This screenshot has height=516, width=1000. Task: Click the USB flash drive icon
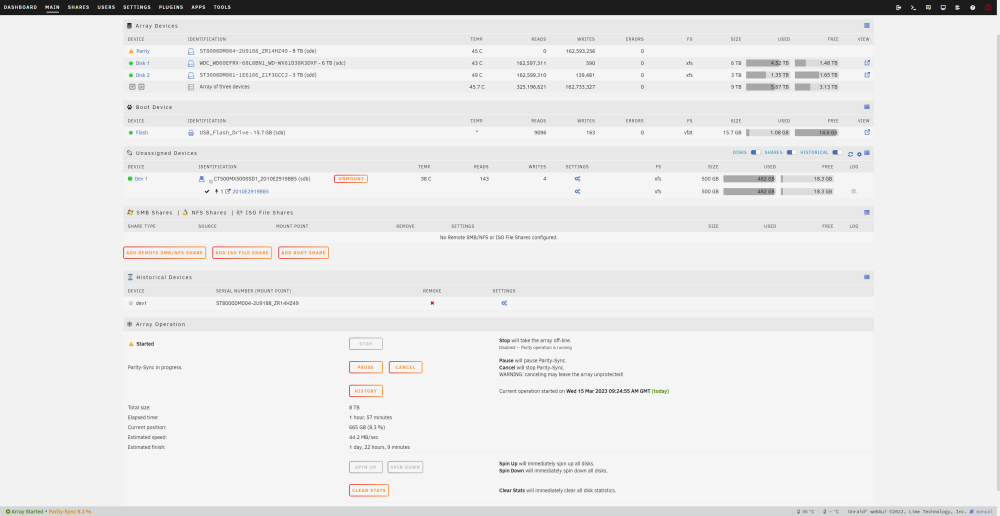(x=190, y=133)
